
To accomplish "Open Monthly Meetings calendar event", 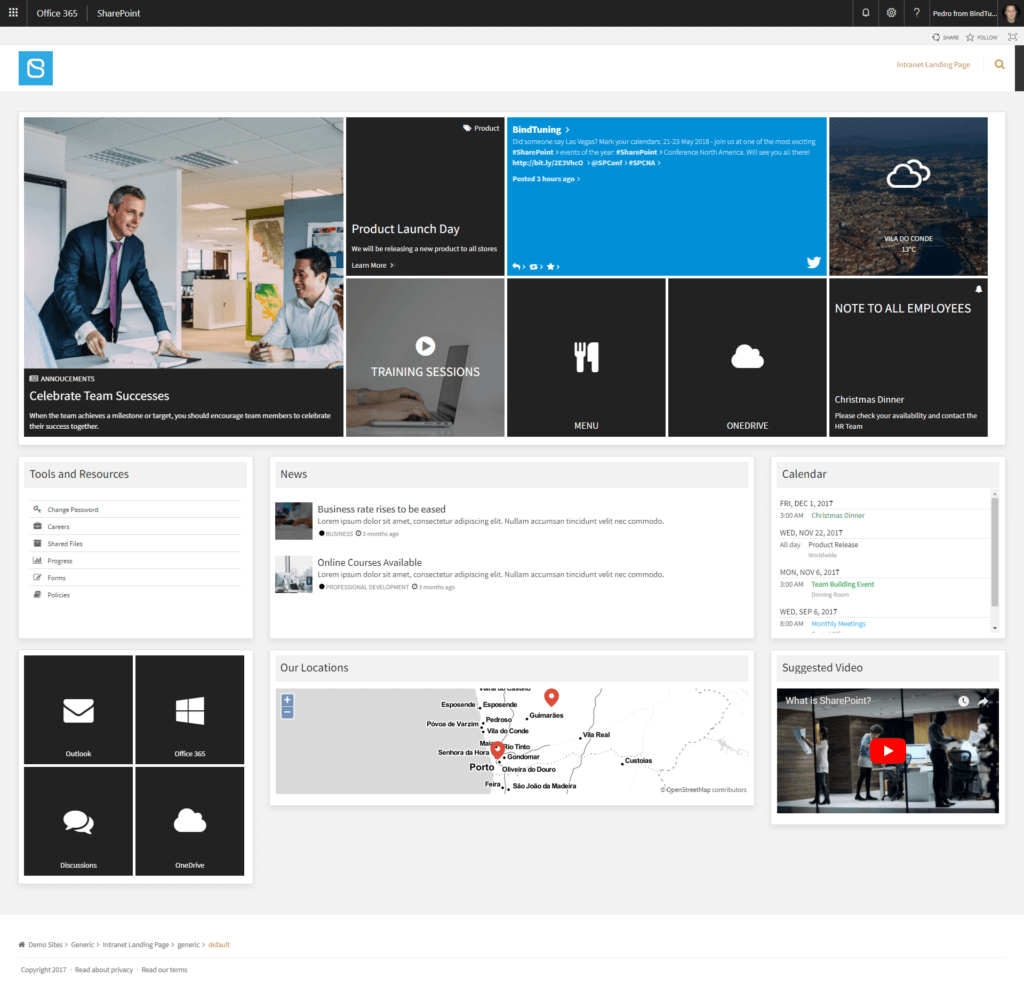I will [x=839, y=623].
